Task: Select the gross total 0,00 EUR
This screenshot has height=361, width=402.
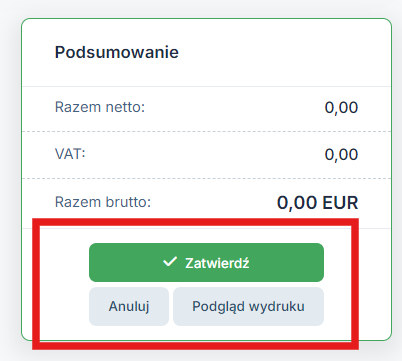Action: [317, 203]
